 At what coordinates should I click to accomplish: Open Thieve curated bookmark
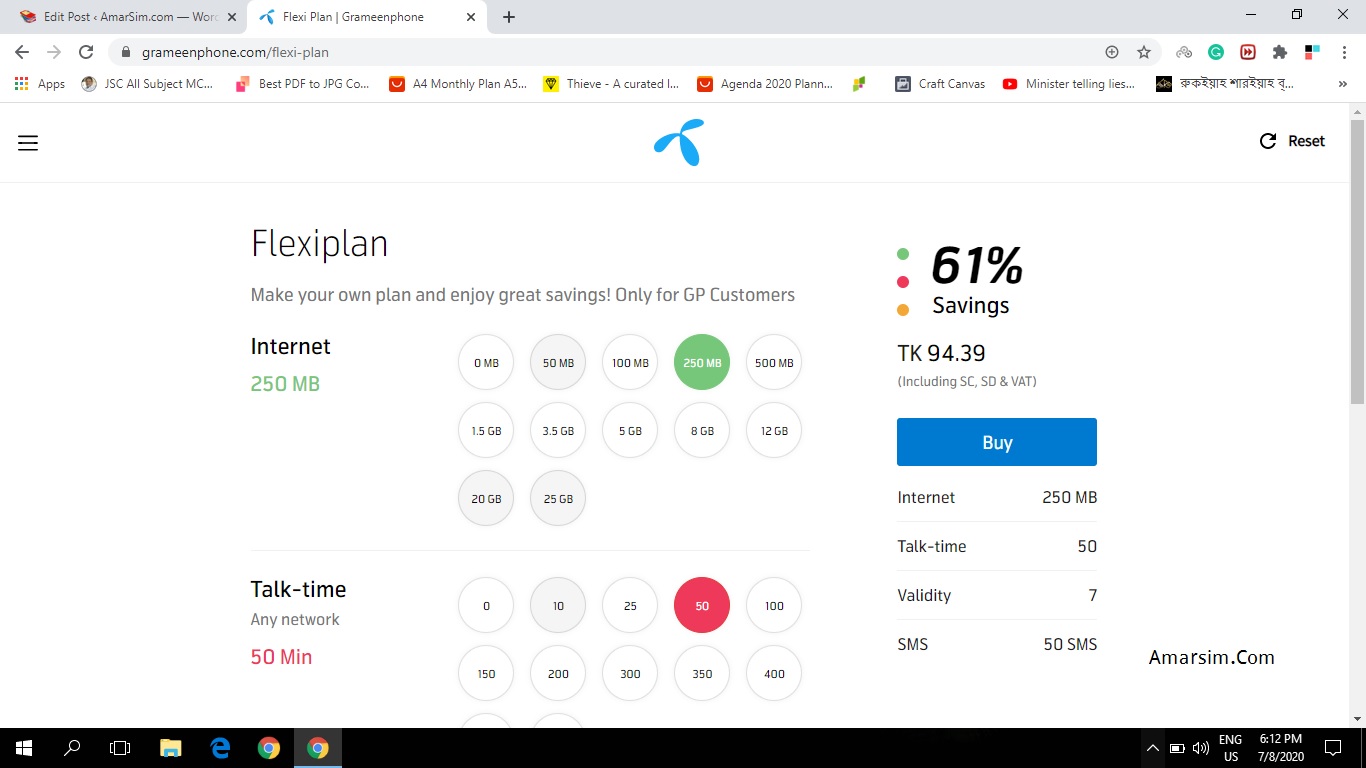pyautogui.click(x=612, y=84)
